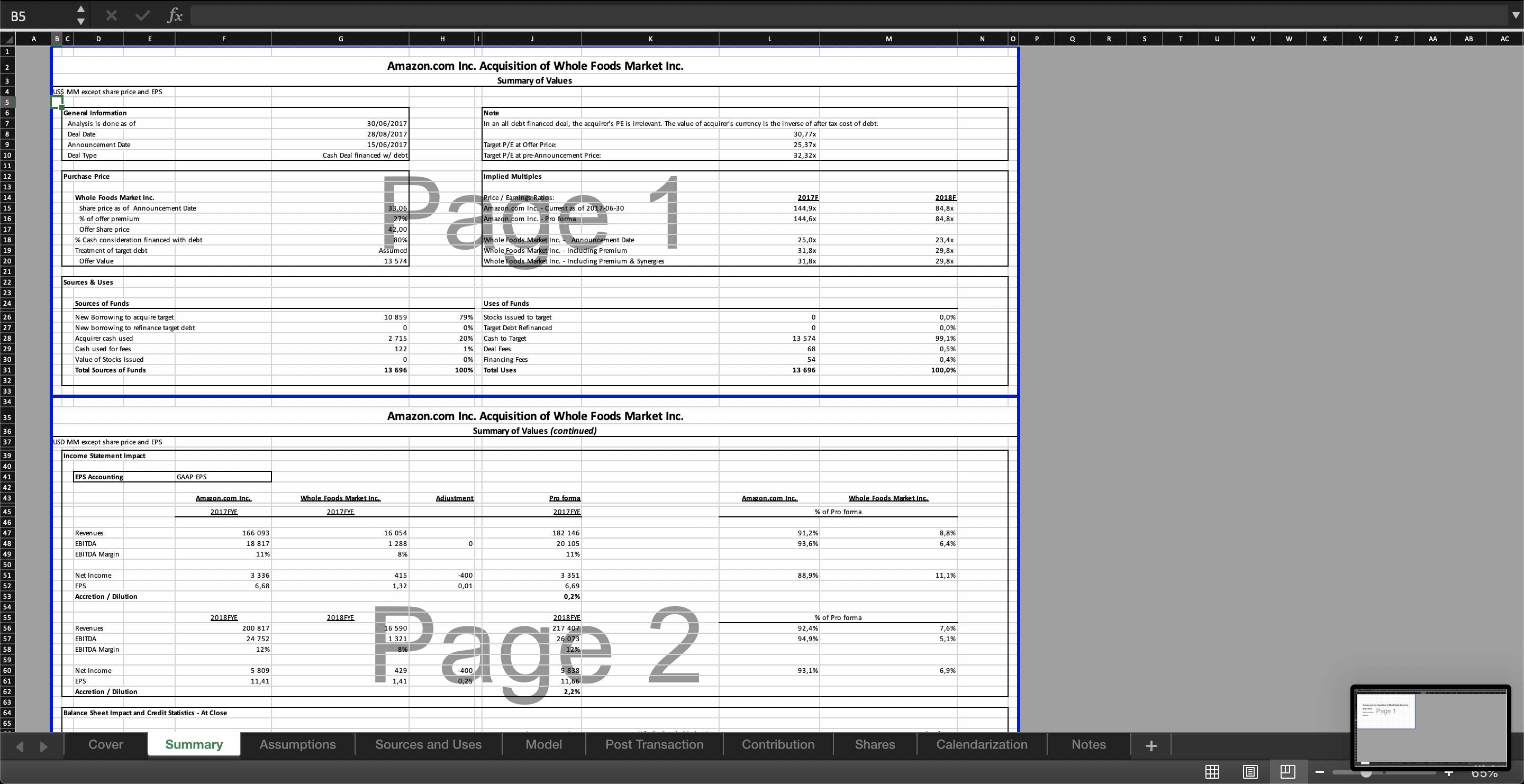The image size is (1524, 784).
Task: Click the zoom out minus button
Action: click(1319, 772)
